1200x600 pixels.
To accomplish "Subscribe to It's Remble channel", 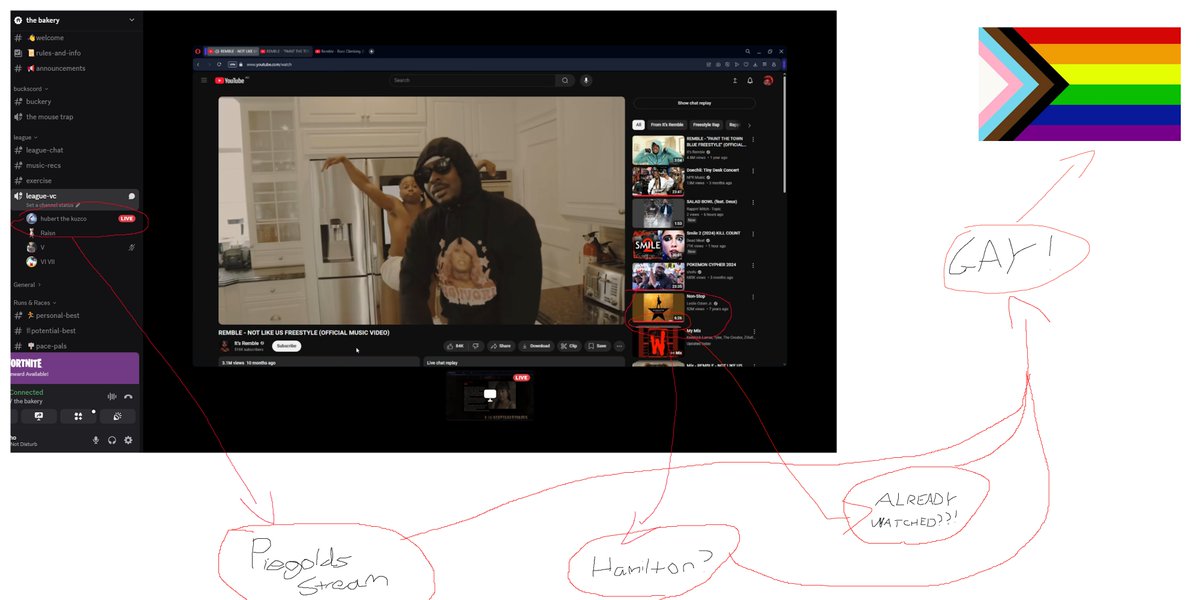I will pyautogui.click(x=286, y=346).
